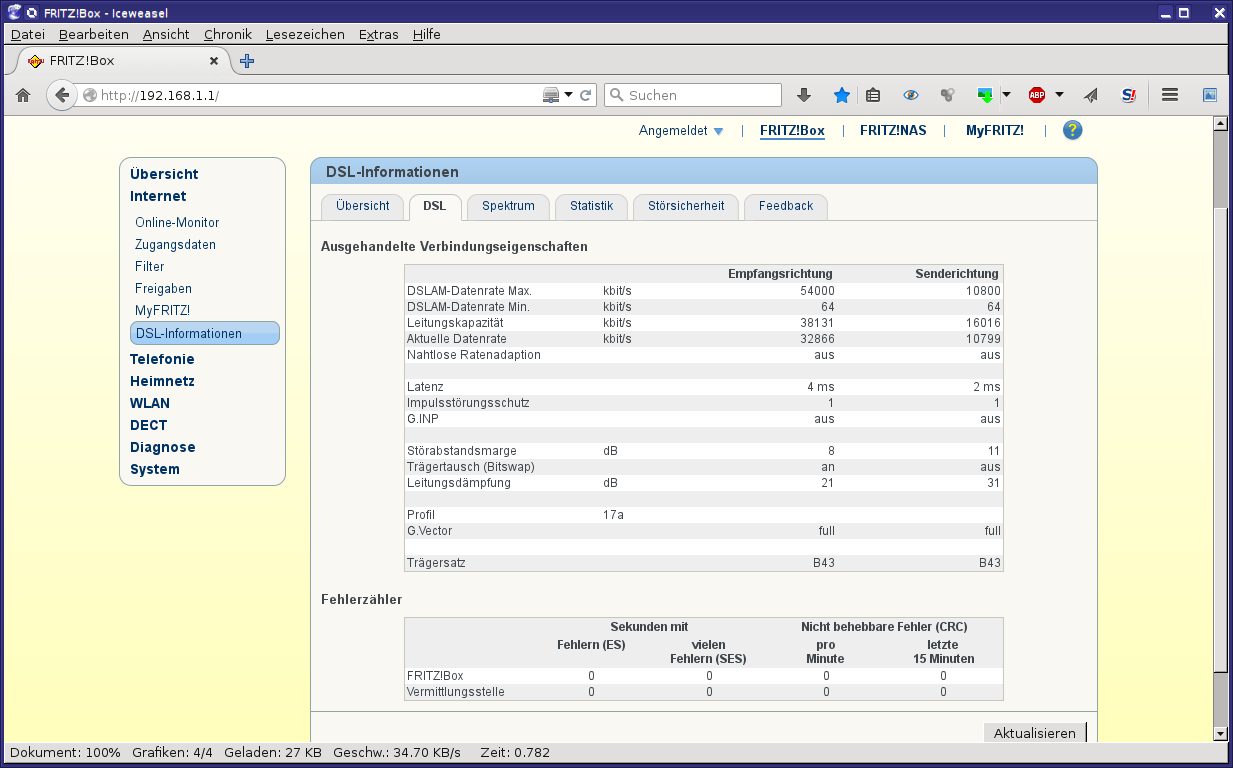Open the hamburger browser menu
The height and width of the screenshot is (768, 1233).
pyautogui.click(x=1170, y=95)
